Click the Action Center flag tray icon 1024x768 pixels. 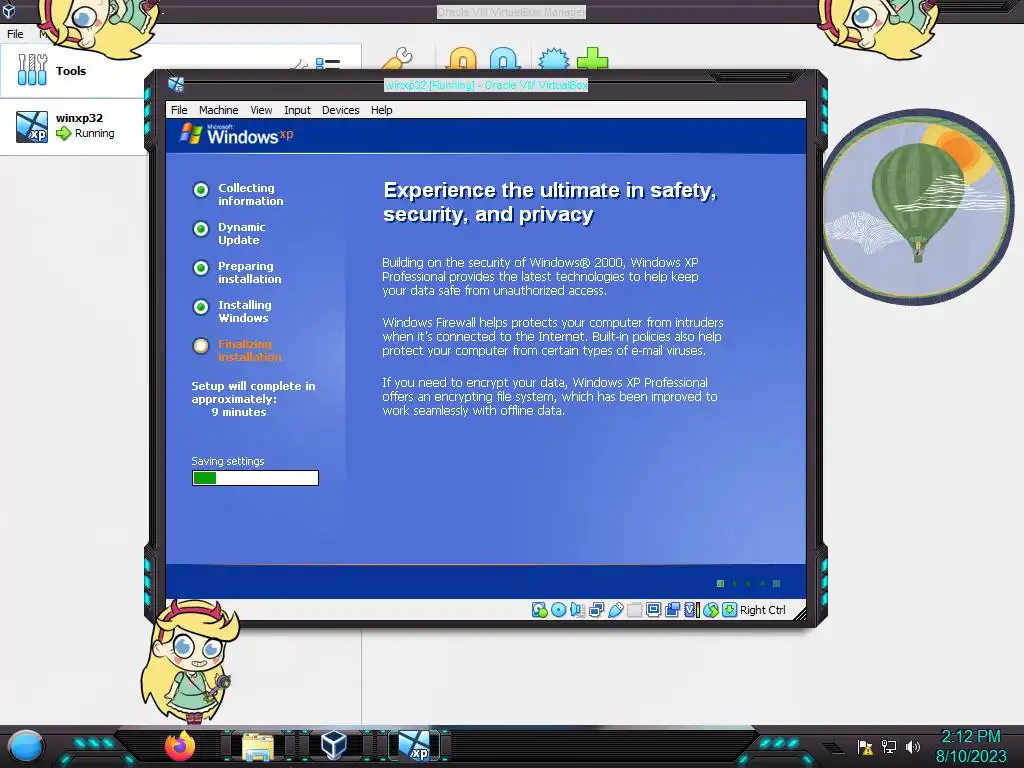point(865,746)
